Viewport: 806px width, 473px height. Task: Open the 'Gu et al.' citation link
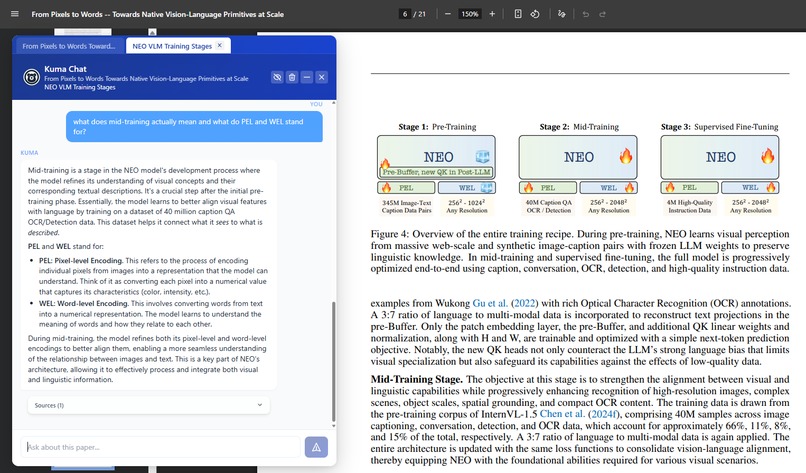click(x=490, y=303)
